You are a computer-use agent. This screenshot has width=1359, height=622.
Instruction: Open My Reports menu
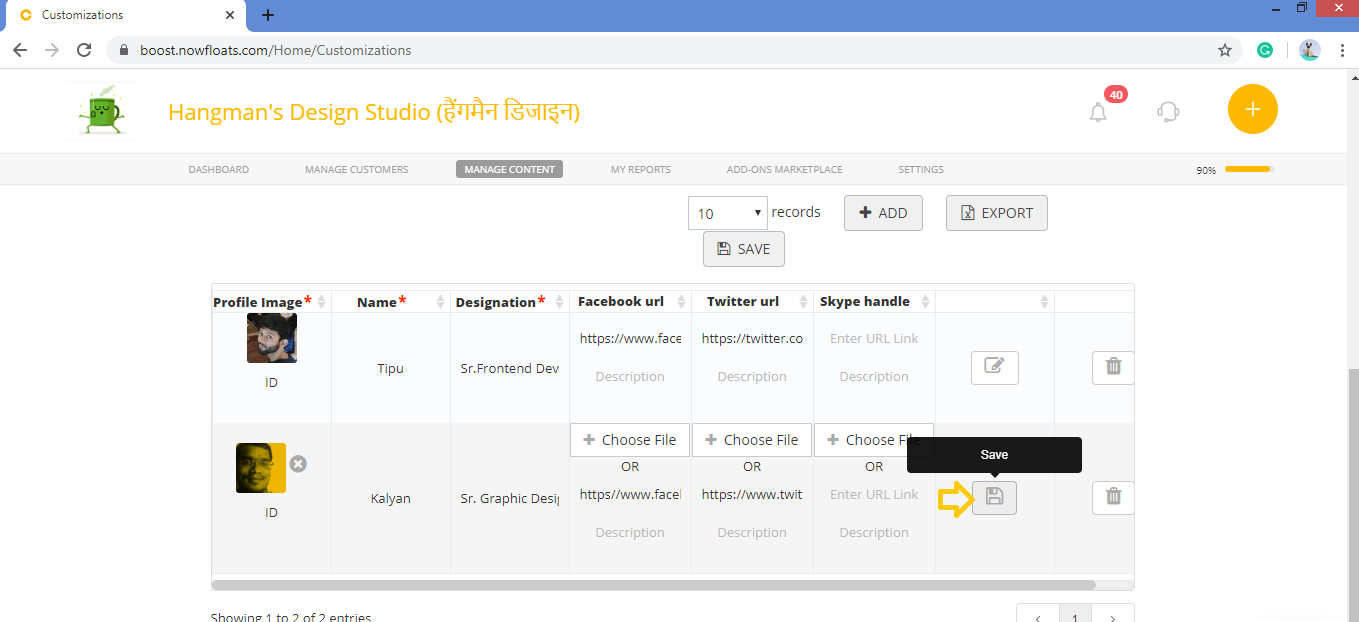pyautogui.click(x=640, y=169)
